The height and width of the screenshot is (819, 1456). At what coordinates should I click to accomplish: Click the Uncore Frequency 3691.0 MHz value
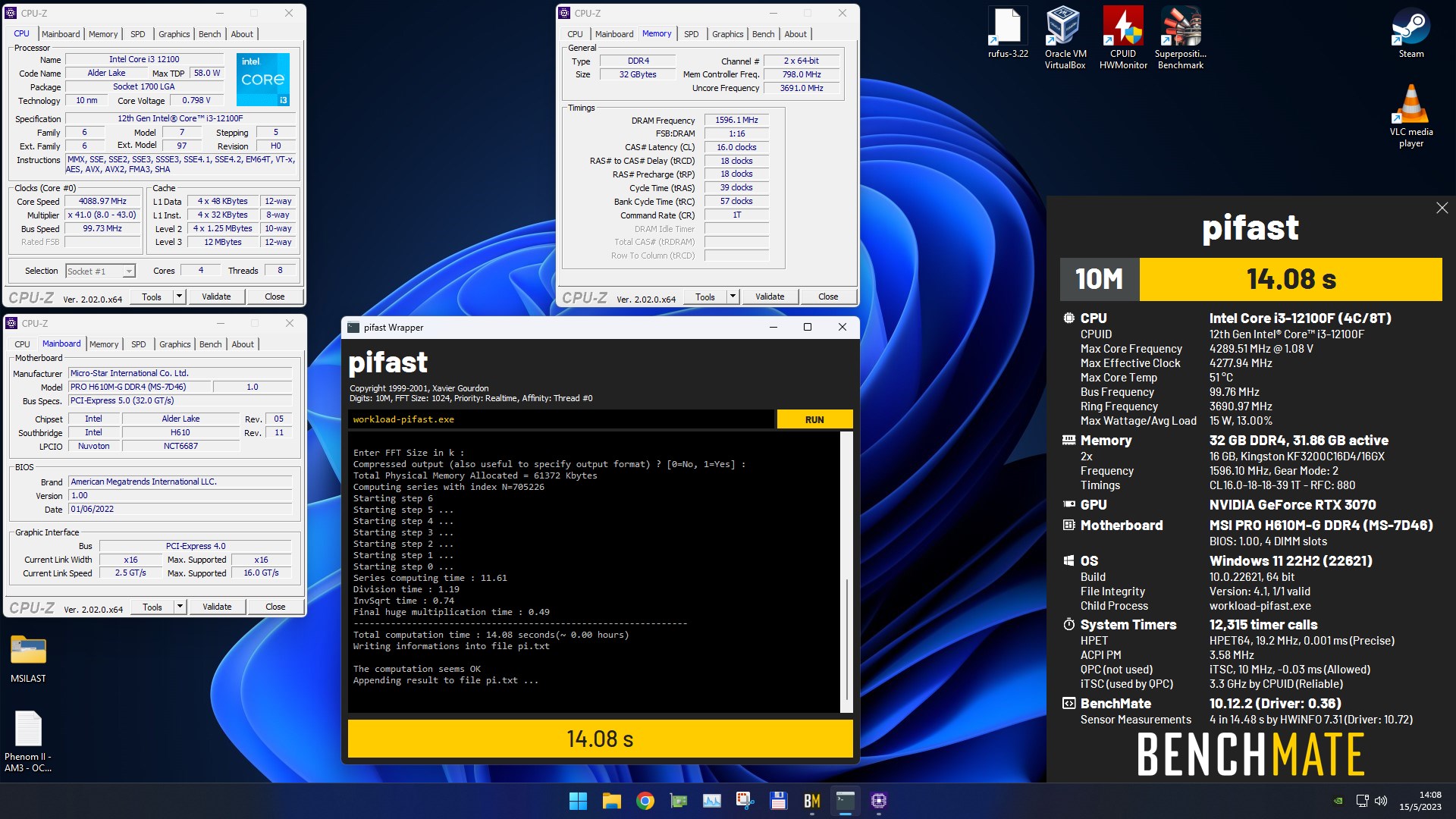tap(802, 88)
